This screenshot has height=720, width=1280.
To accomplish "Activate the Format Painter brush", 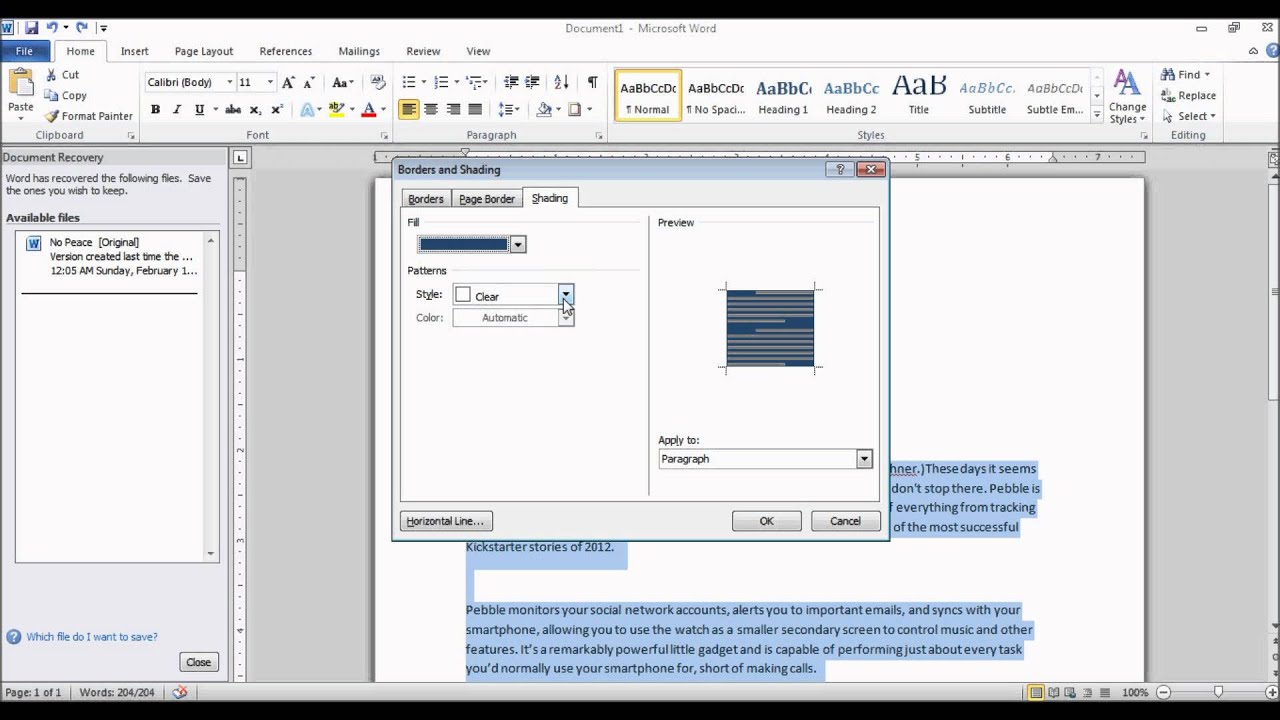I will tap(89, 116).
